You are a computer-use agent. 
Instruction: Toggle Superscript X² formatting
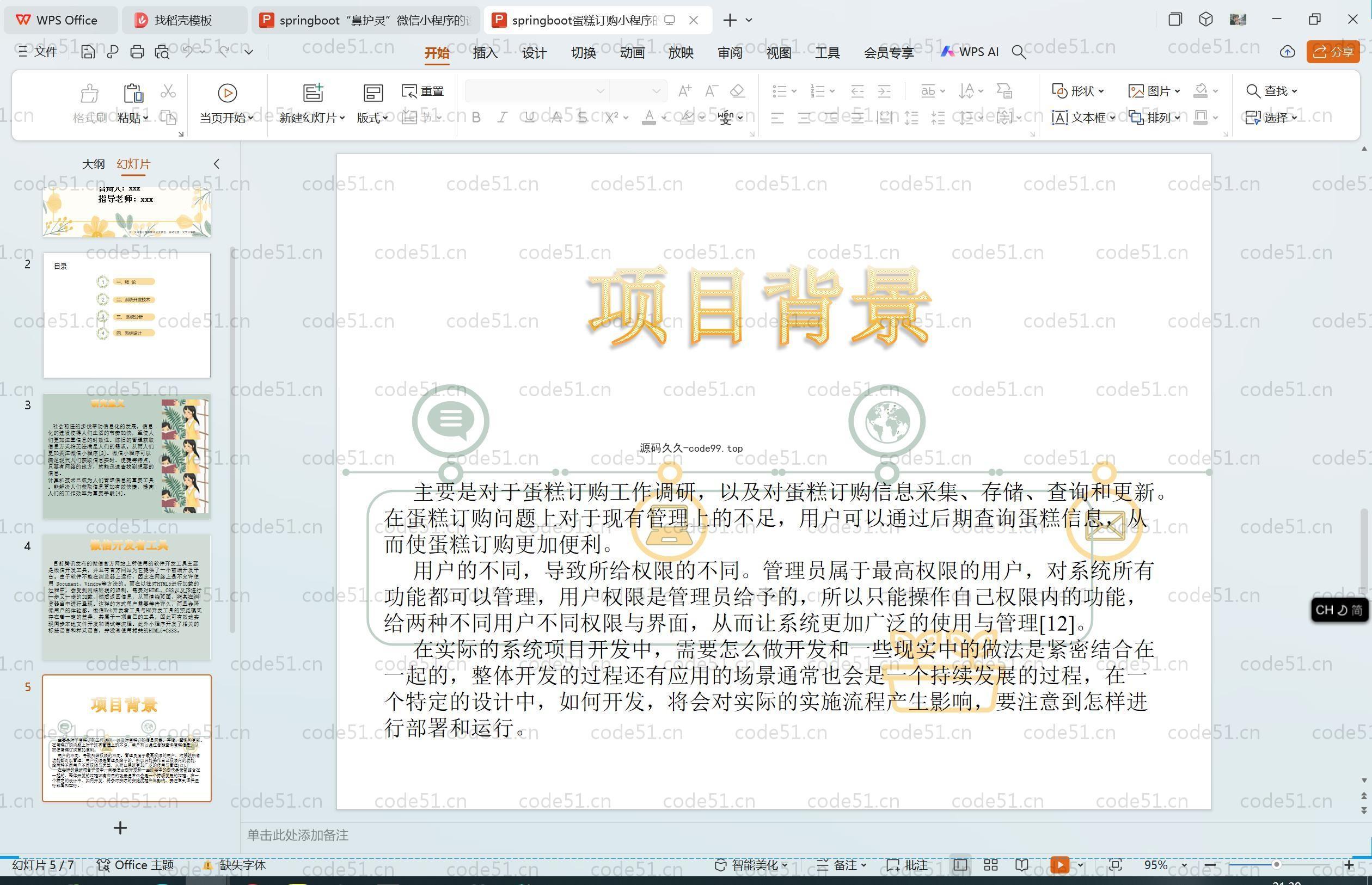pos(611,118)
